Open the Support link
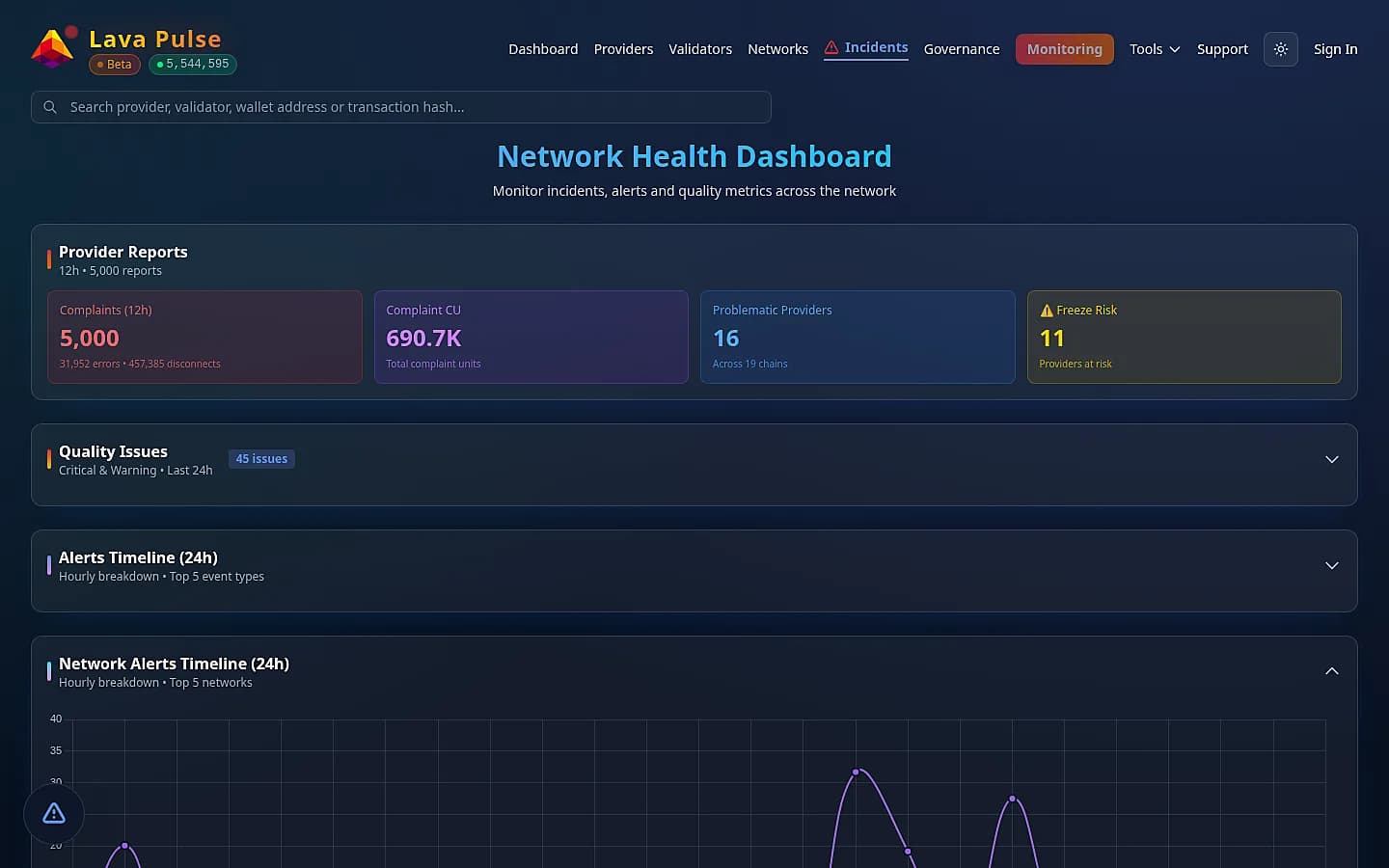 (1222, 49)
